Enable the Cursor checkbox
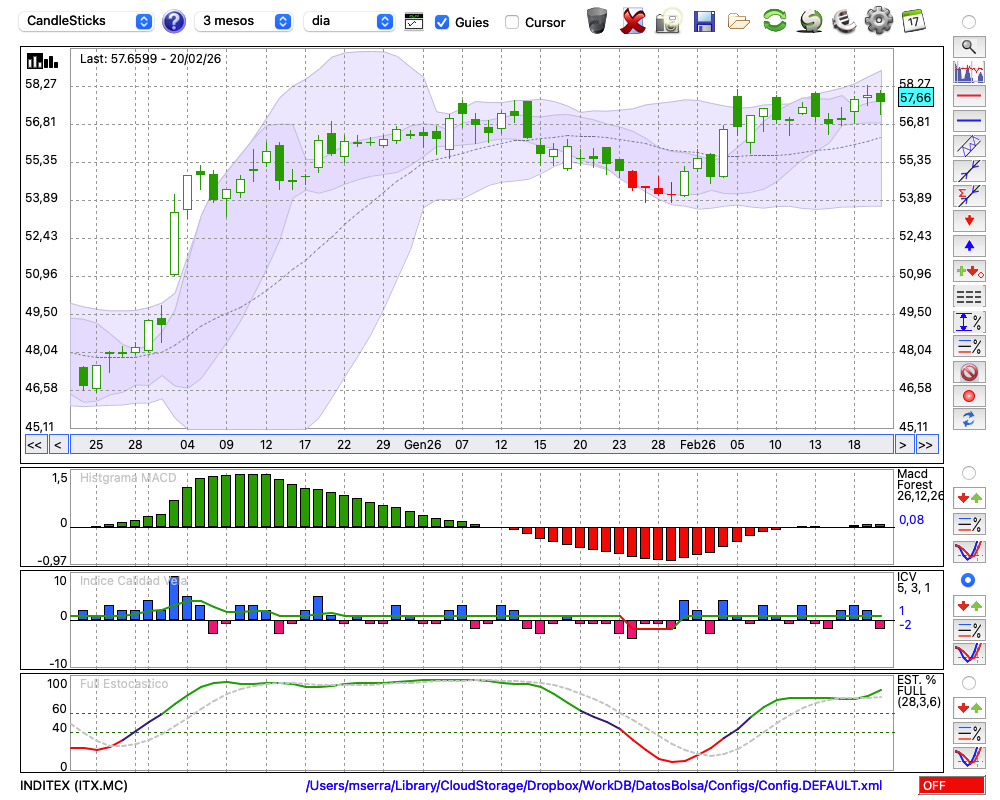Image resolution: width=1000 pixels, height=800 pixels. [x=512, y=22]
